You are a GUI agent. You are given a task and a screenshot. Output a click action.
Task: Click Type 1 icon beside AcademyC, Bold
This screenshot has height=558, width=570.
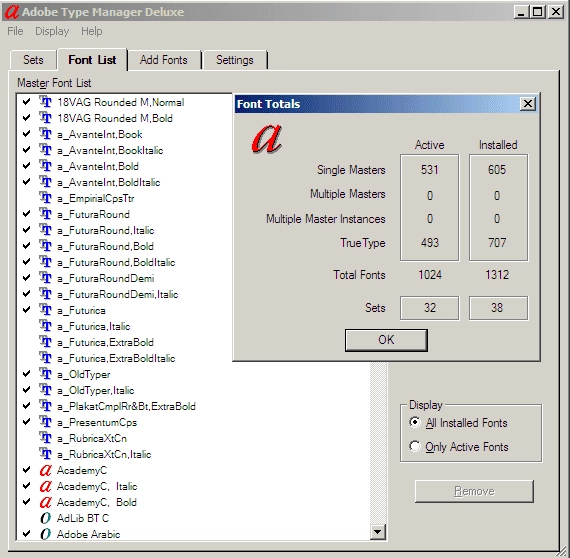point(45,502)
